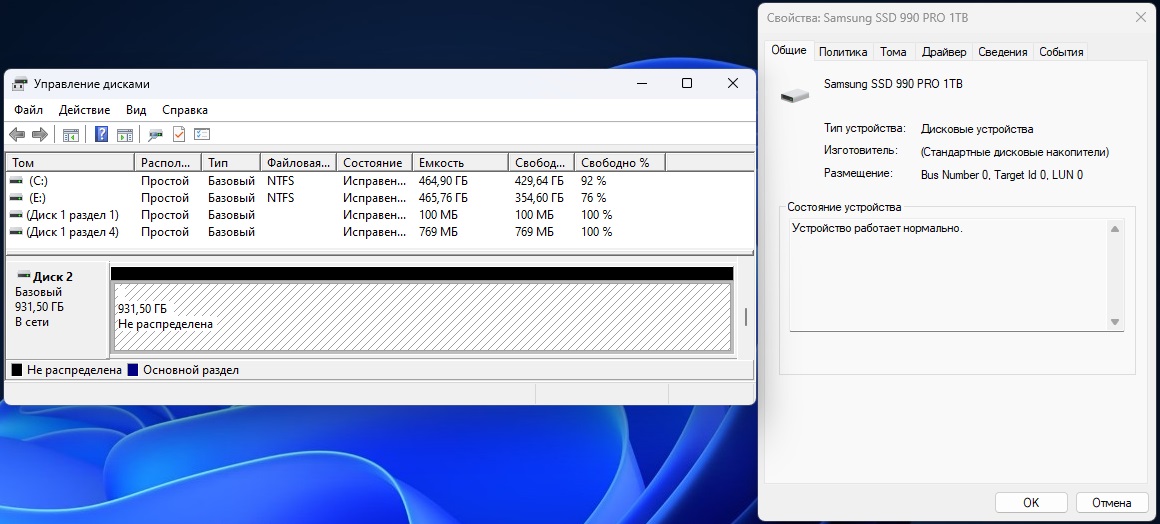Screen dimensions: 1160x524
Task: Click NTFS cell in the (E:) row
Action: tap(280, 198)
